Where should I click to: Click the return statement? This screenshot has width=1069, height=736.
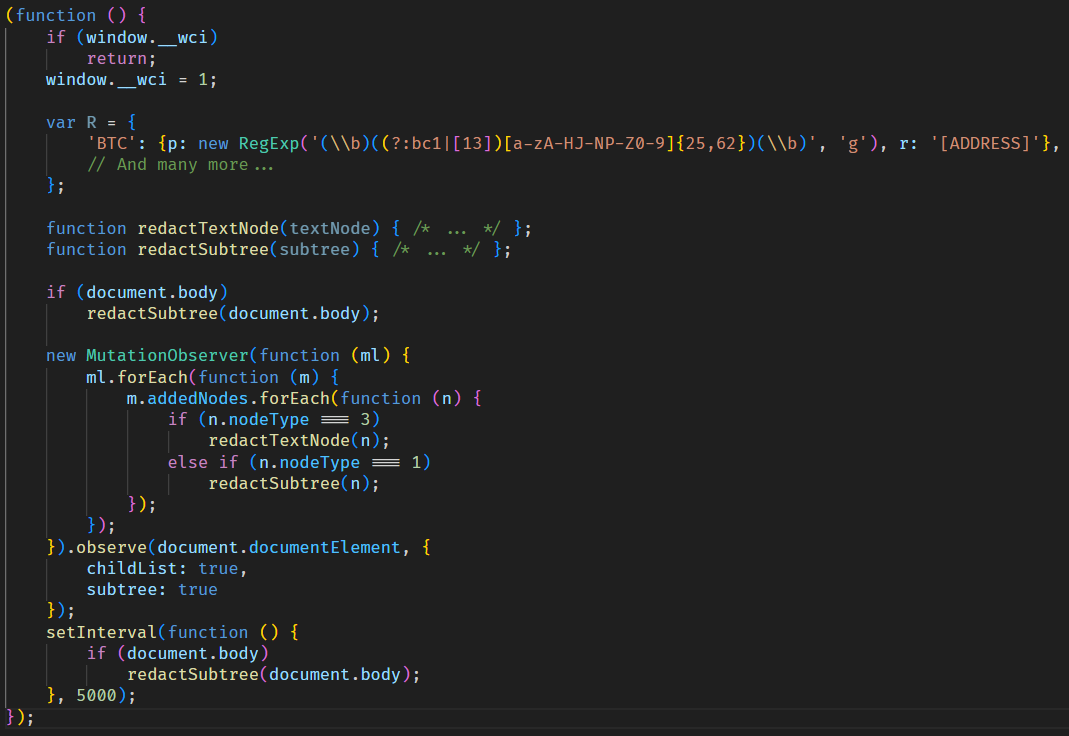[116, 58]
